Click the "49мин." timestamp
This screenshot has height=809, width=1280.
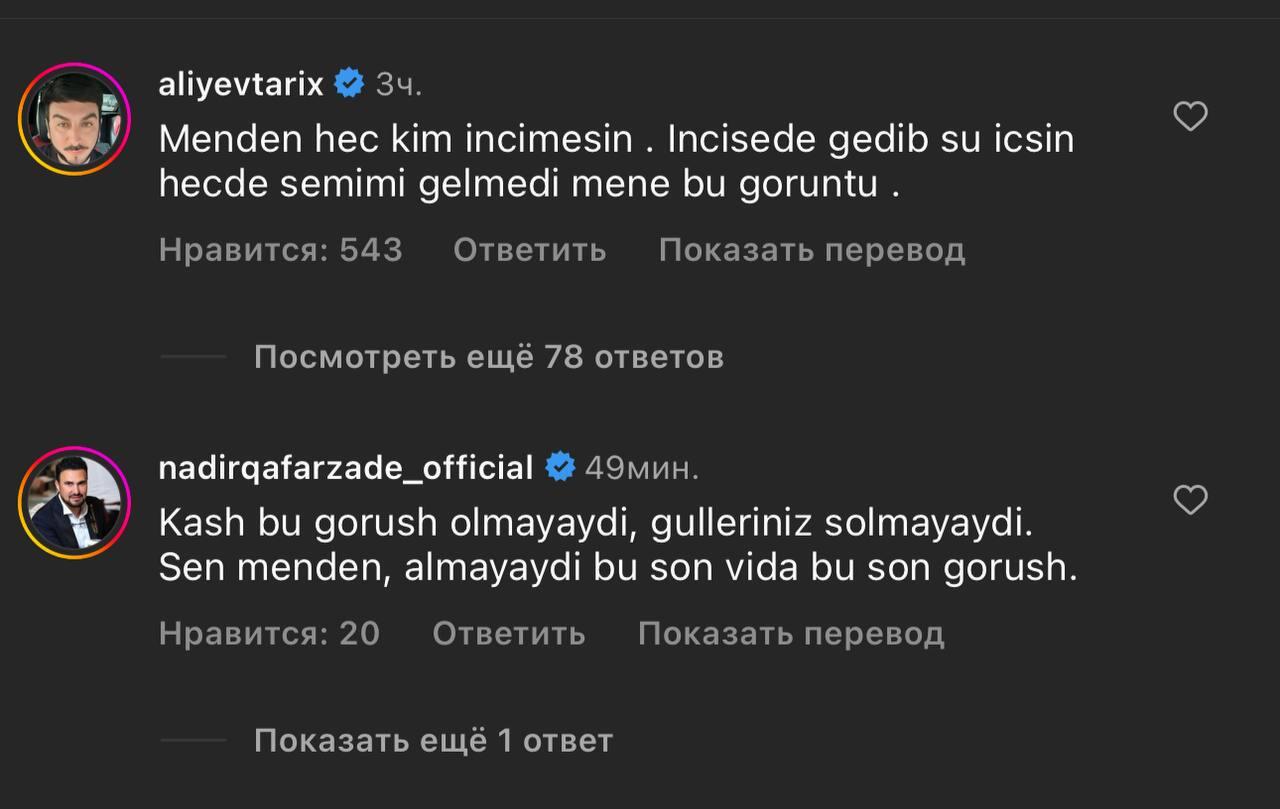(641, 467)
